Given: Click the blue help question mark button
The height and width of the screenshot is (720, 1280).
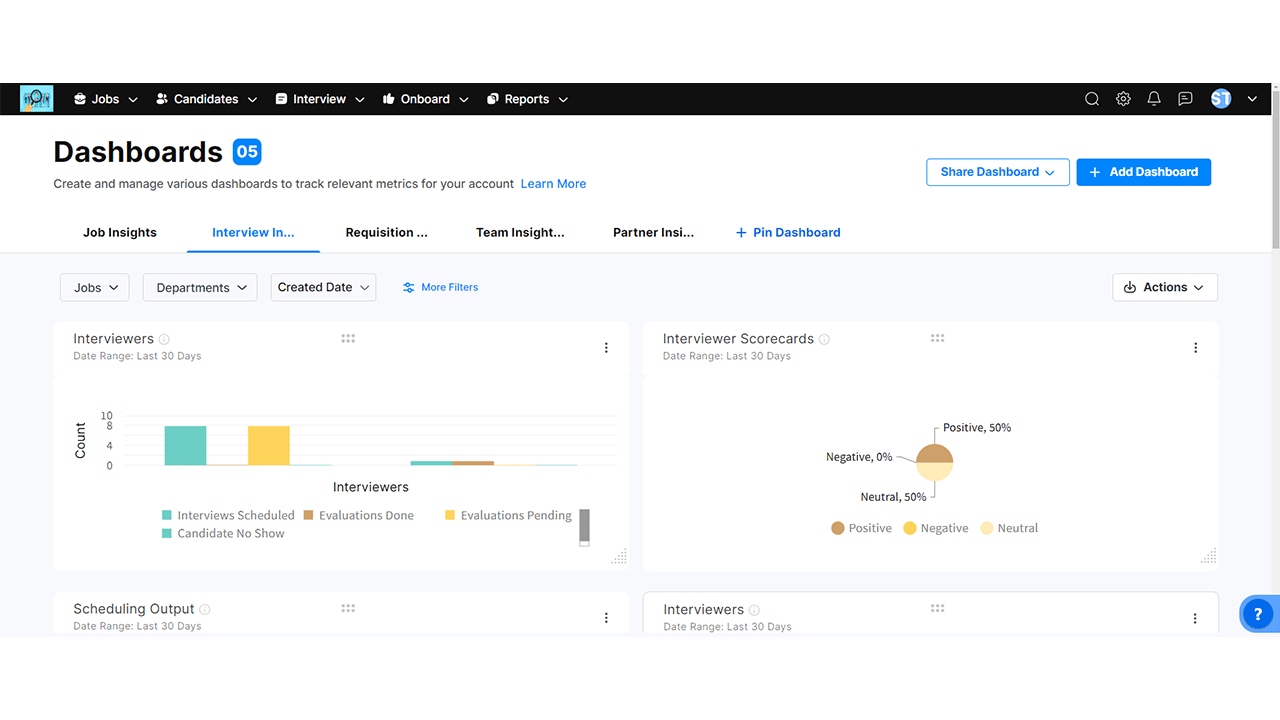Looking at the screenshot, I should (1258, 614).
